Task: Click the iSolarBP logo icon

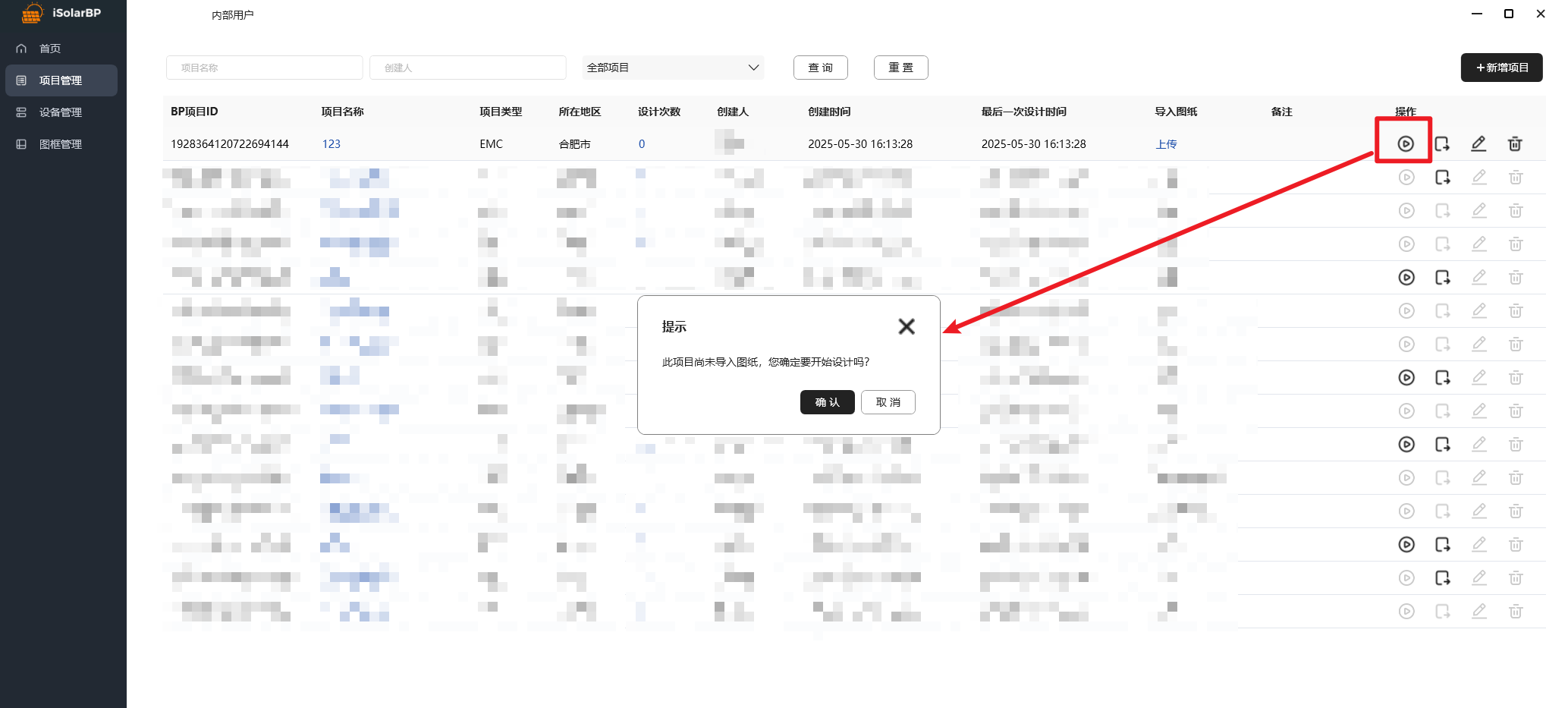Action: click(32, 13)
